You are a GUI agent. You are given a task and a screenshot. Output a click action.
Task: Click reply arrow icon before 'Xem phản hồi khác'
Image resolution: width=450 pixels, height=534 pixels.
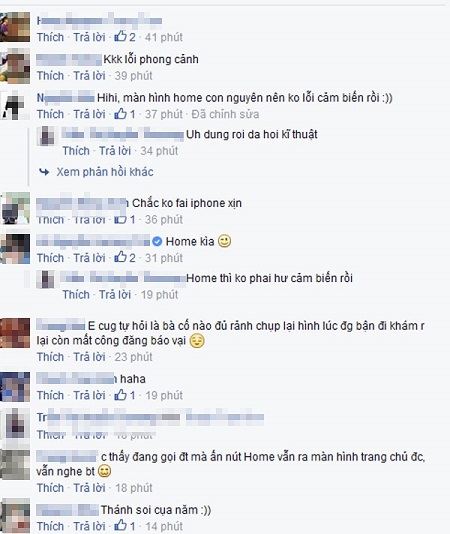point(44,172)
